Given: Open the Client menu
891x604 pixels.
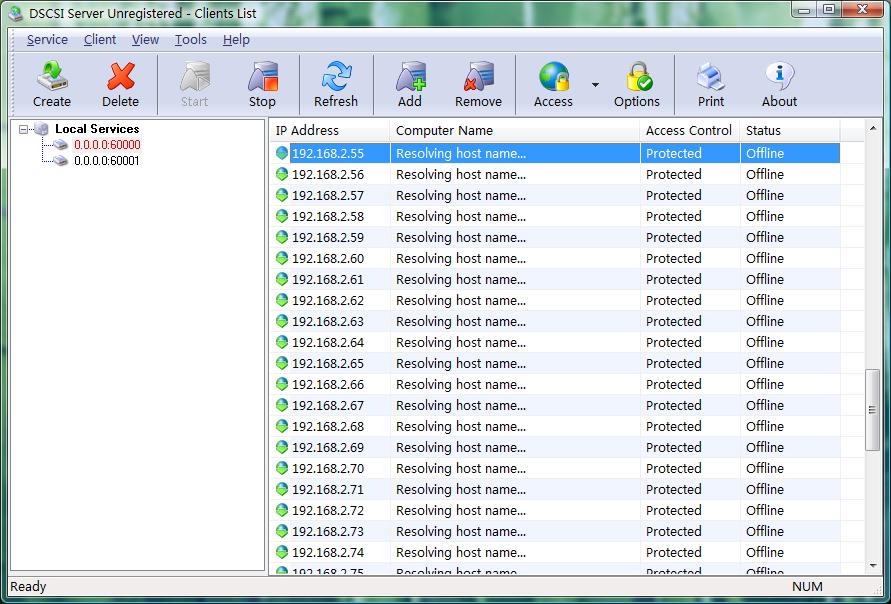Looking at the screenshot, I should tap(100, 40).
